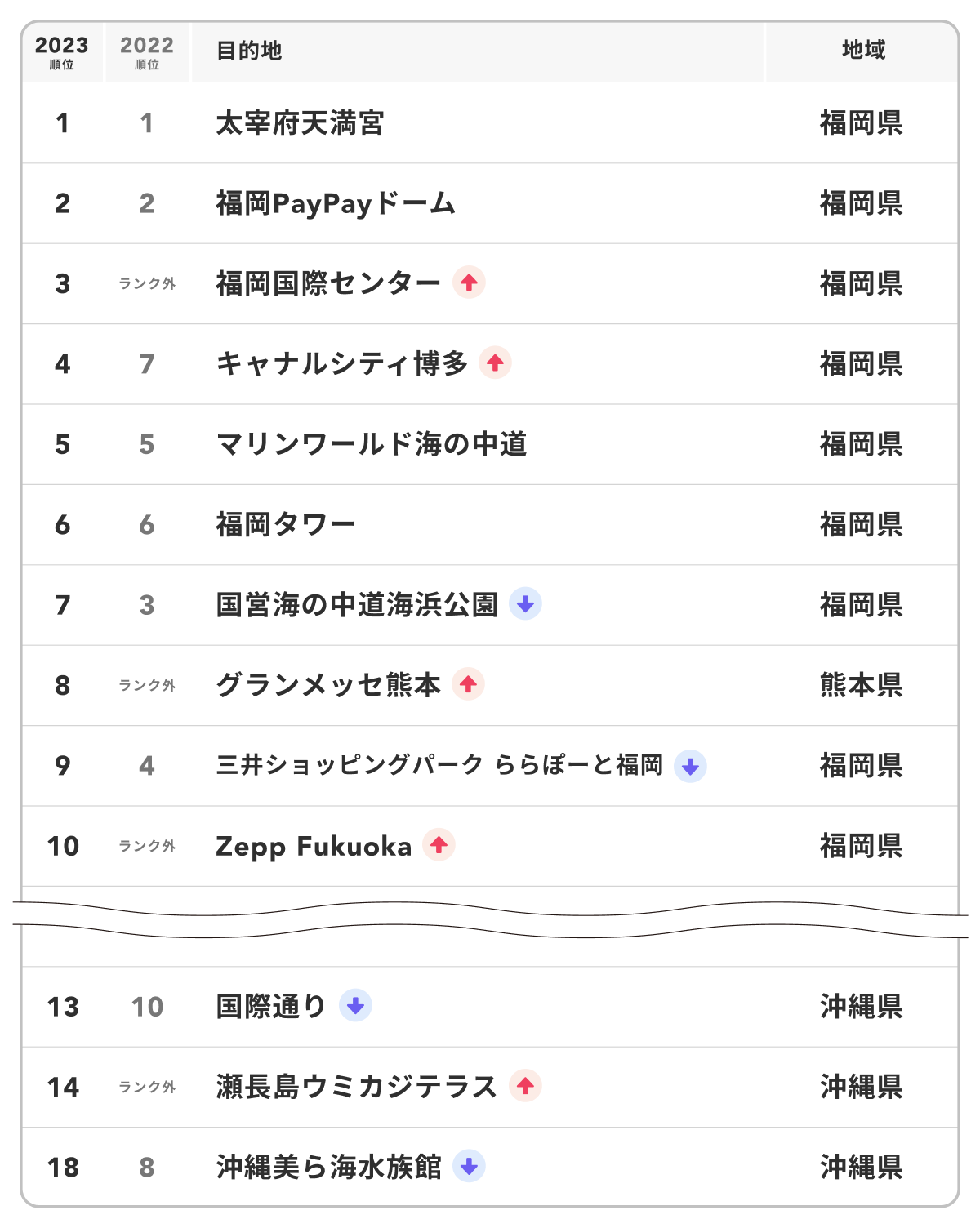Click the down arrow beside ららぽーと福岡
This screenshot has height=1228, width=980.
[x=690, y=766]
